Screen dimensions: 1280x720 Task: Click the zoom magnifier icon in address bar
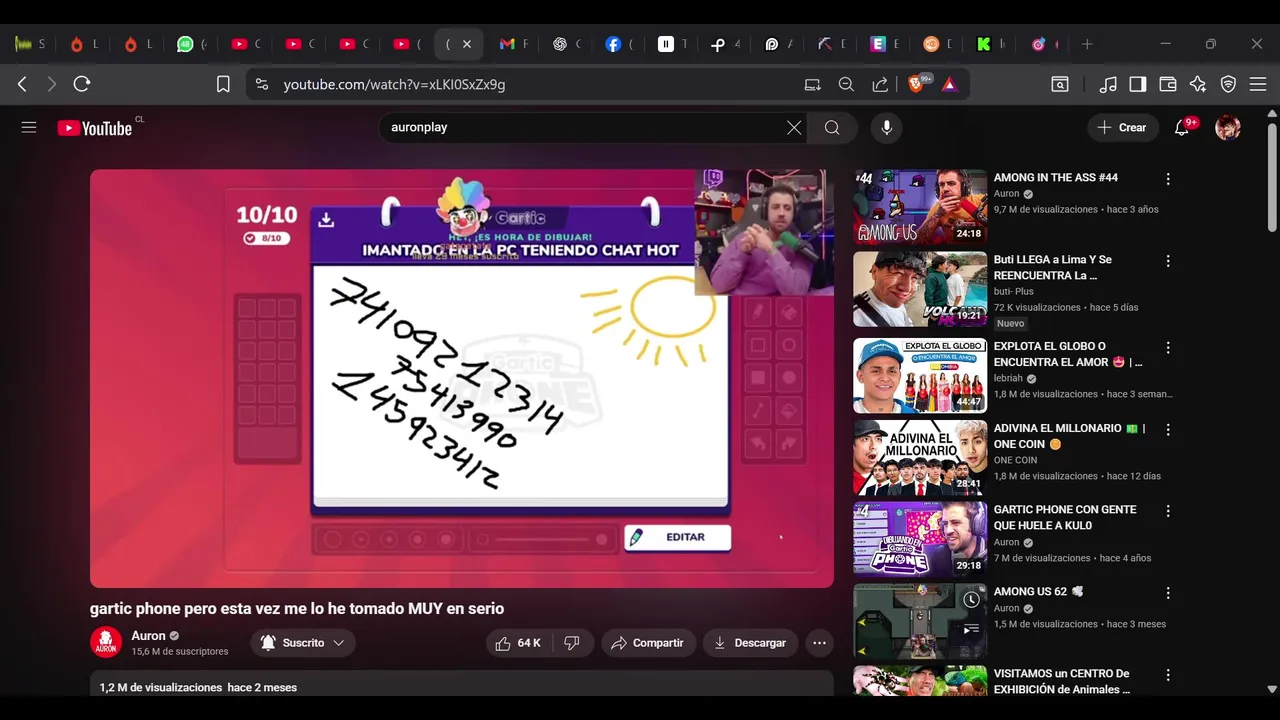coord(846,85)
